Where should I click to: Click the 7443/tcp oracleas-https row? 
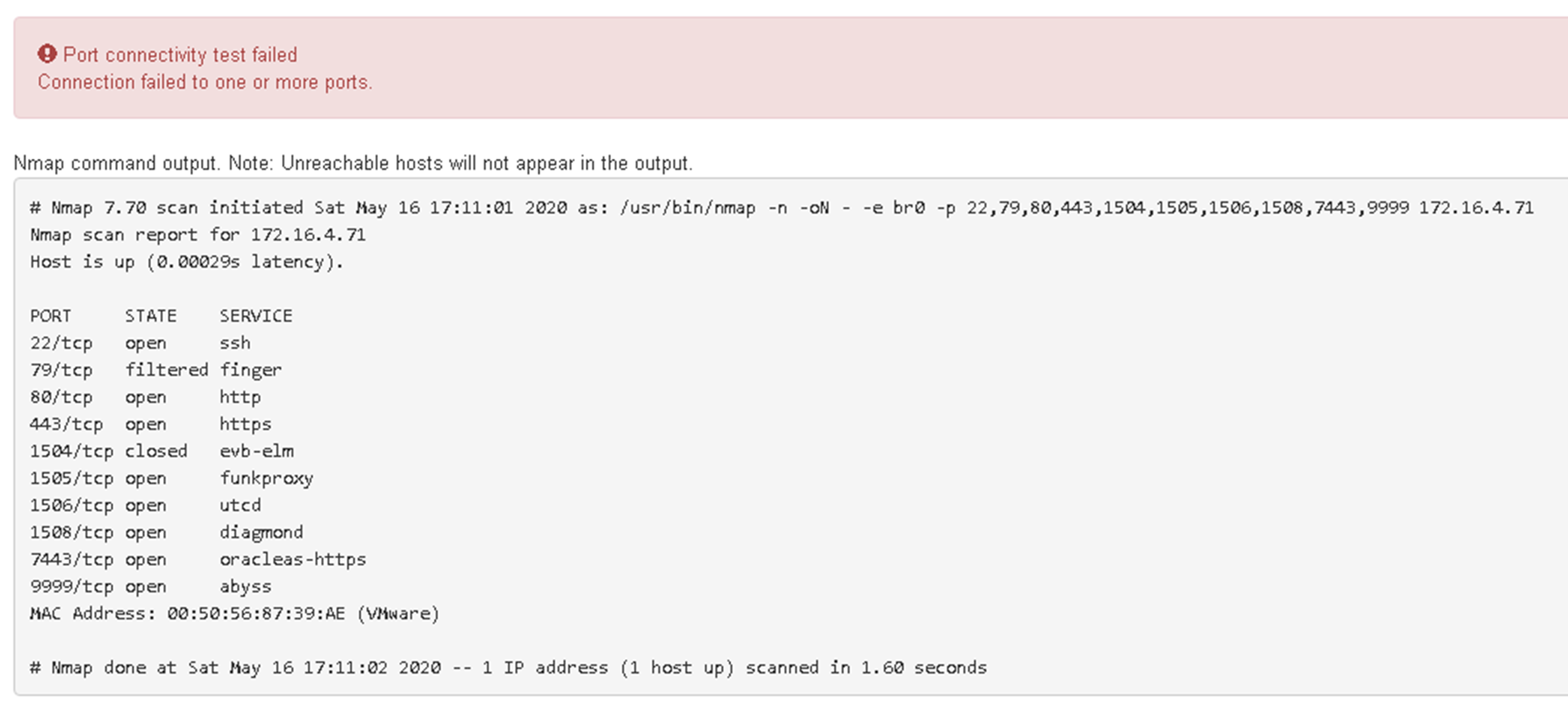(198, 560)
